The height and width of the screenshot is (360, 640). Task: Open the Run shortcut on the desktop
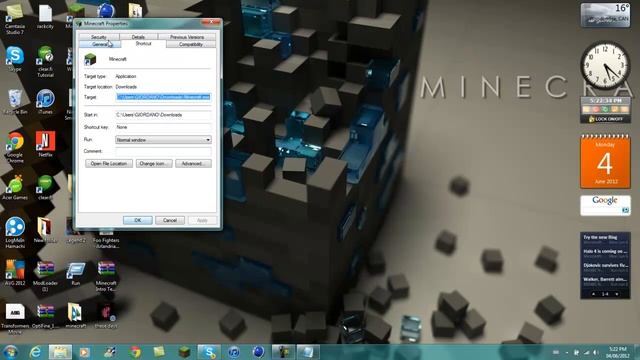76,273
